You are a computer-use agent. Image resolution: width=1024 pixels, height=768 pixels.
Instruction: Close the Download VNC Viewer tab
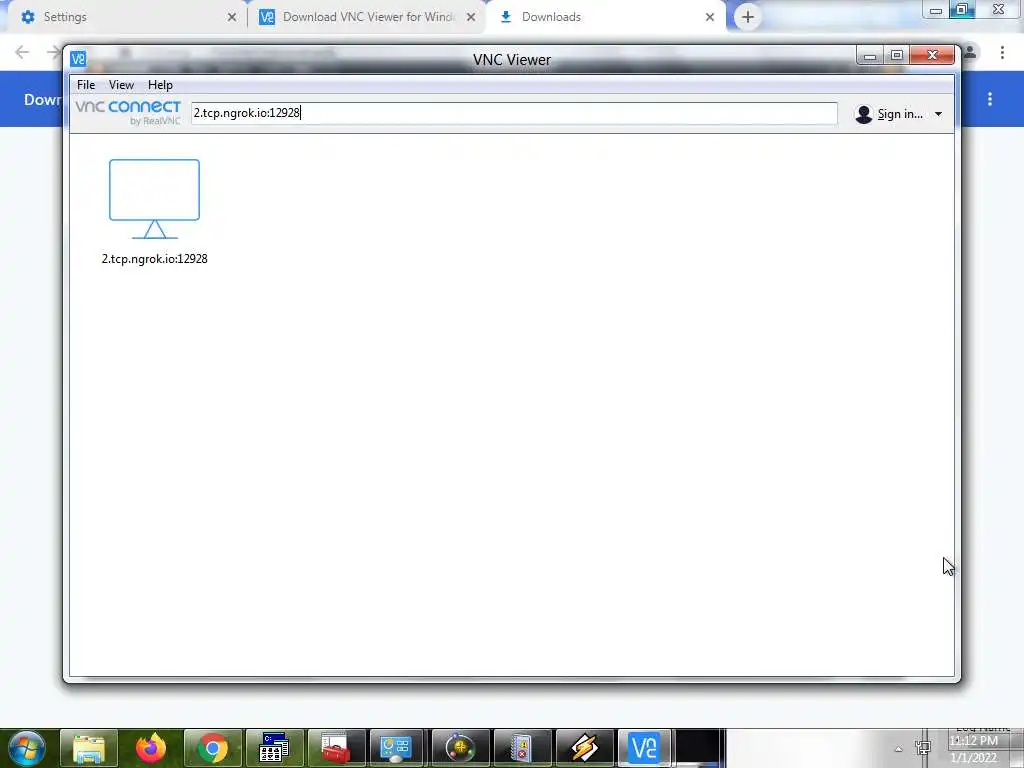(x=471, y=17)
